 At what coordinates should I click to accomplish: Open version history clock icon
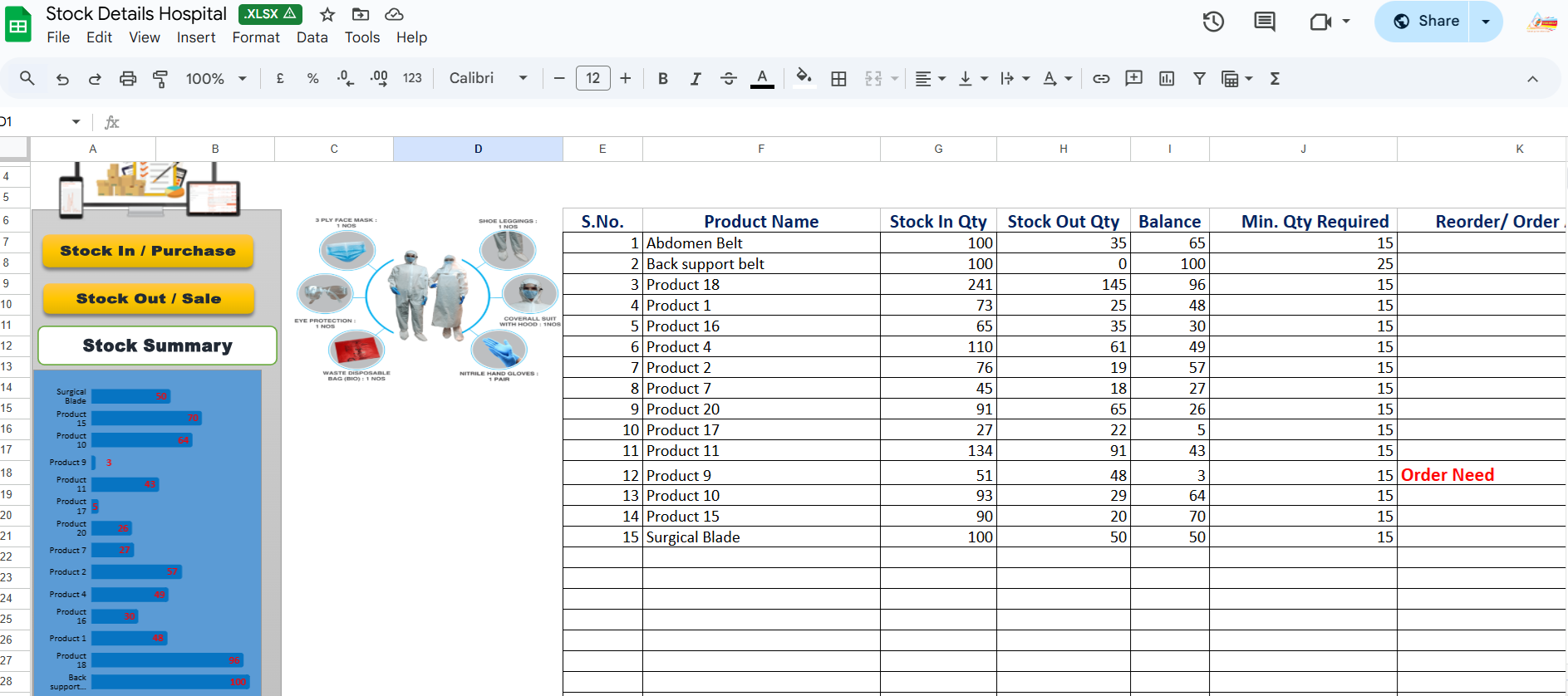click(1213, 22)
